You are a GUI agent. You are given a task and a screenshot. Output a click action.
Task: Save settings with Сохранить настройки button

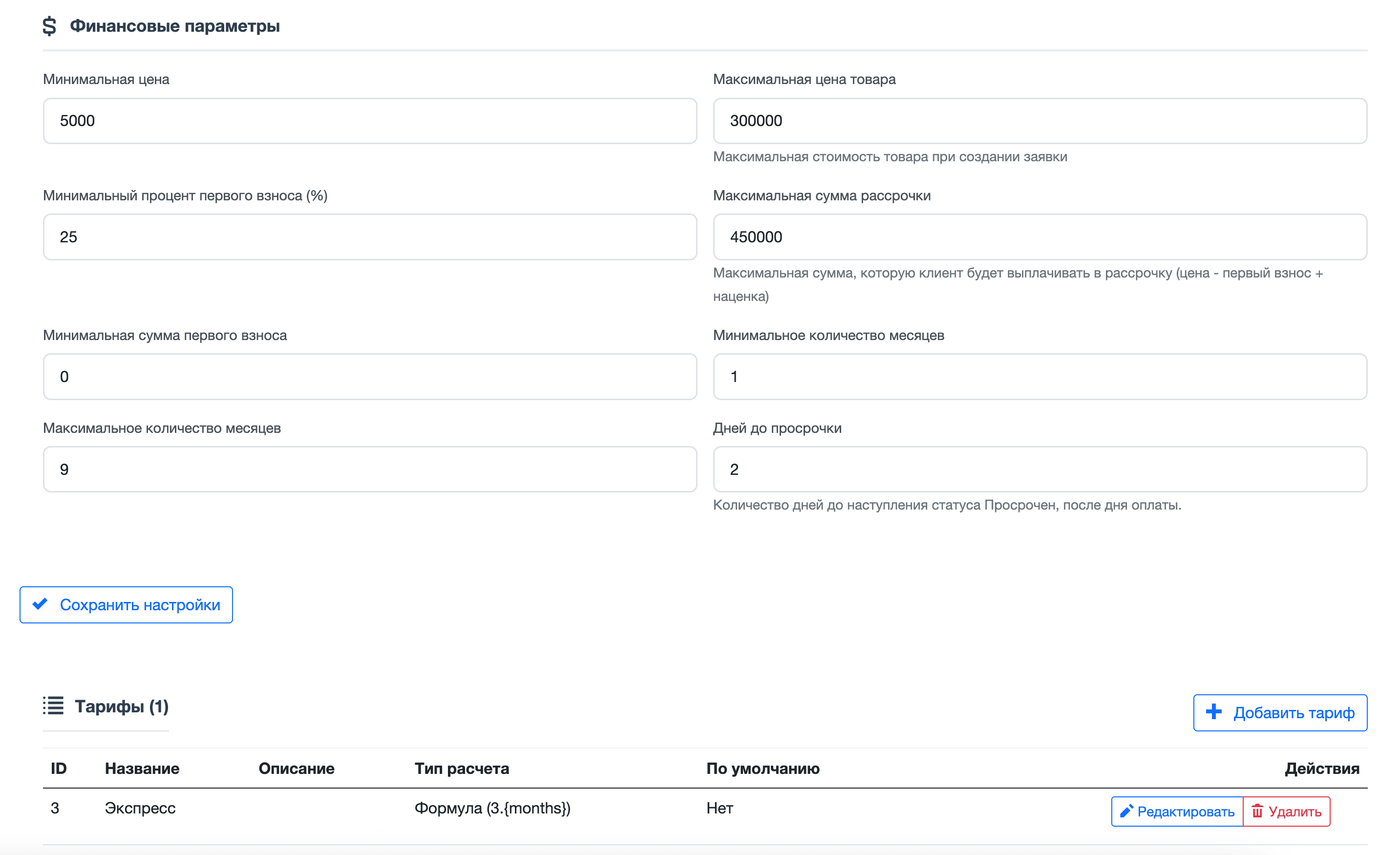126,604
